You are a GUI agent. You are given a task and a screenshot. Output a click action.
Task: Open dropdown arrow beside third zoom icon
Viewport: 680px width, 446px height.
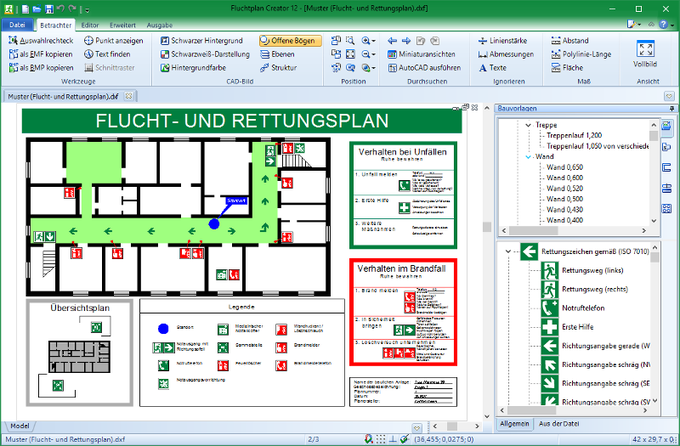tap(374, 68)
